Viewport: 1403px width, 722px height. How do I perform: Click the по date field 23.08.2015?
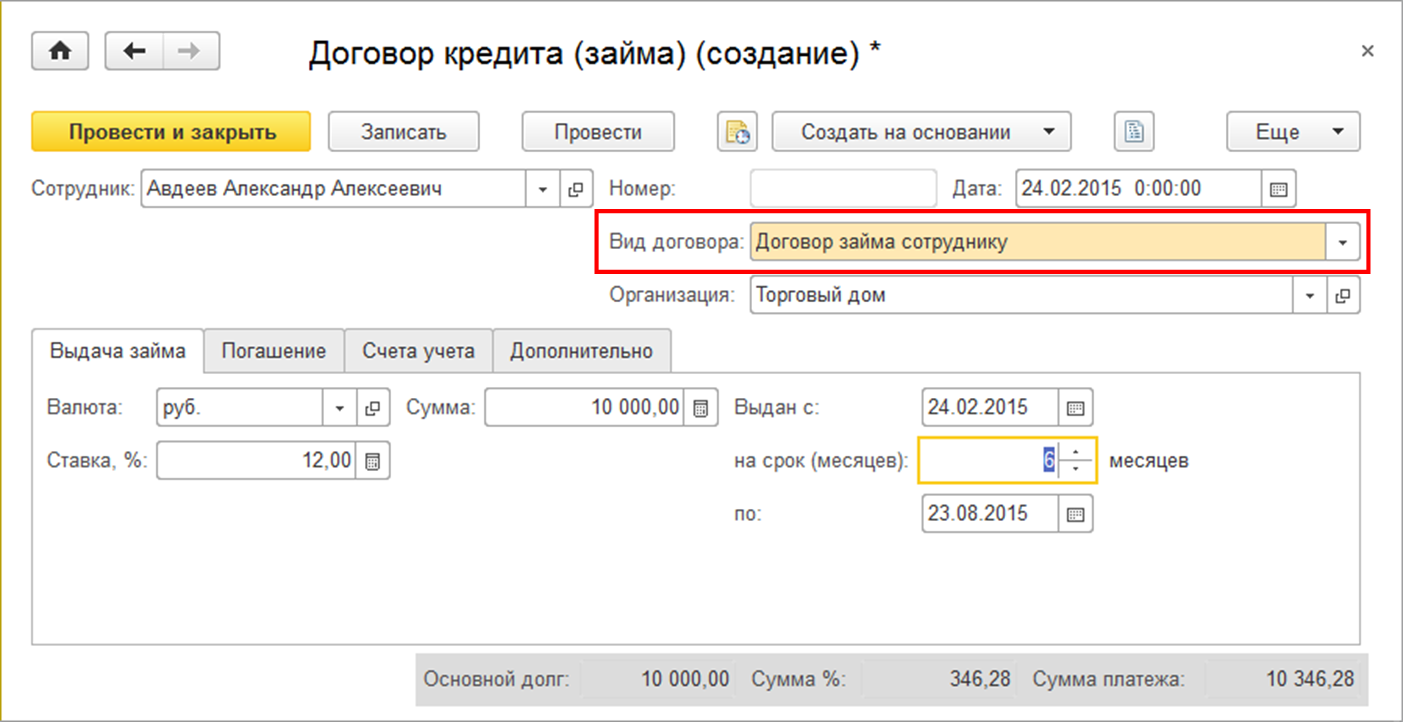[x=990, y=515]
